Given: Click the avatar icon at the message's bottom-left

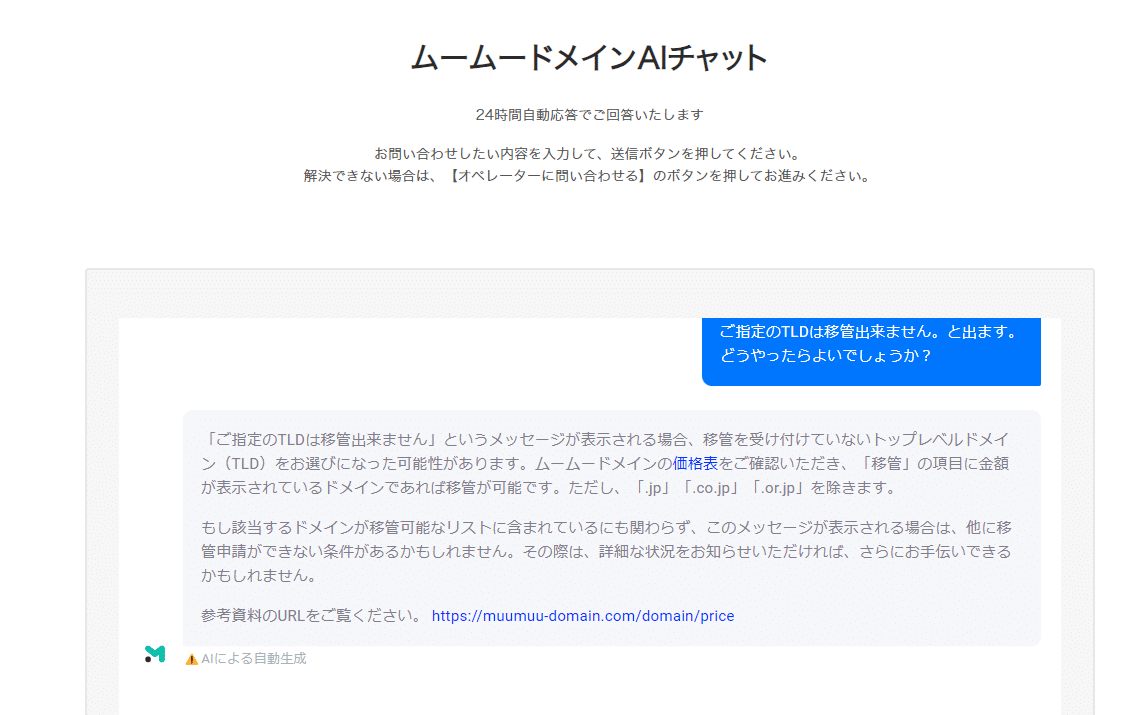Looking at the screenshot, I should [x=155, y=655].
